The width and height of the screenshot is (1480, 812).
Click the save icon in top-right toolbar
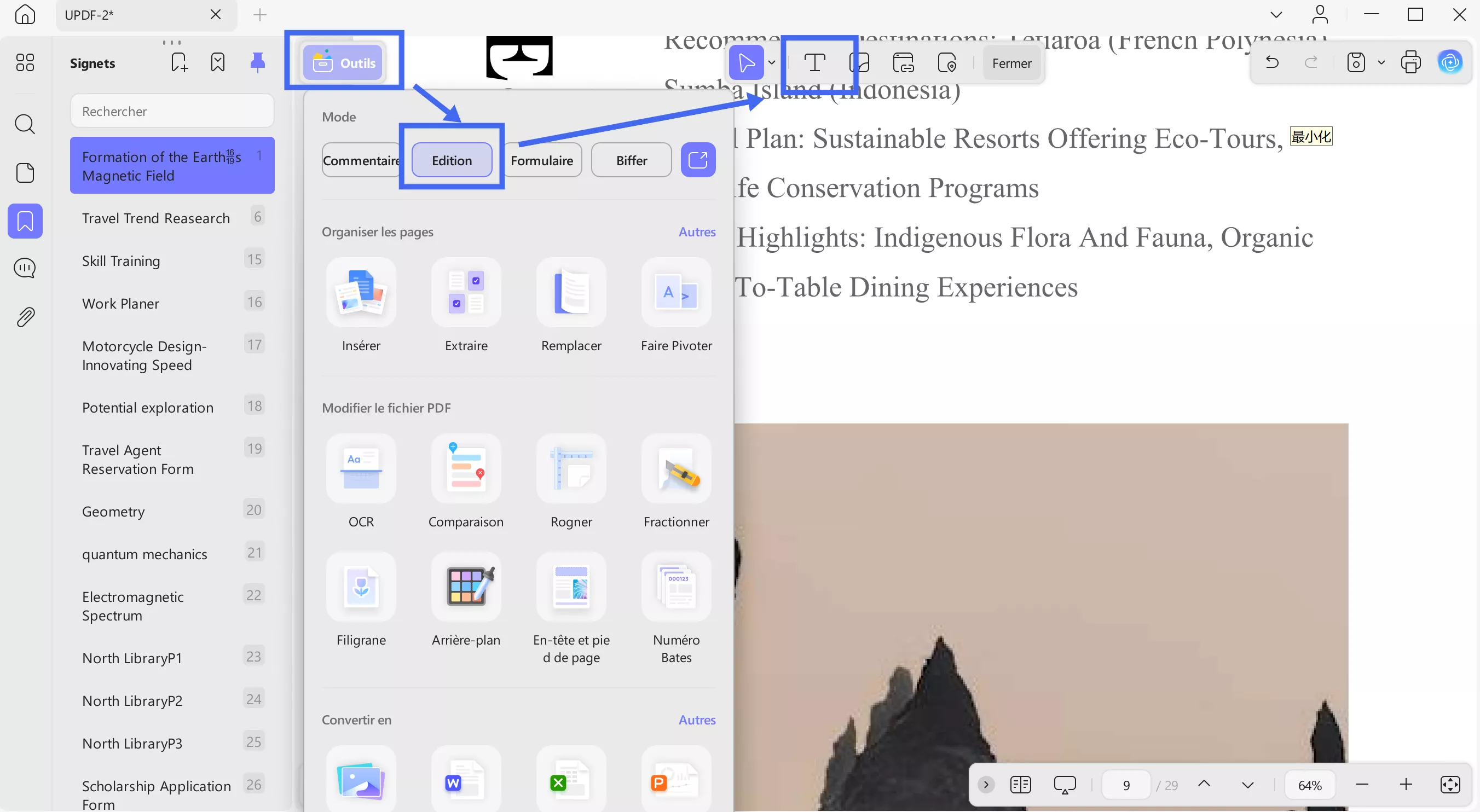point(1356,62)
